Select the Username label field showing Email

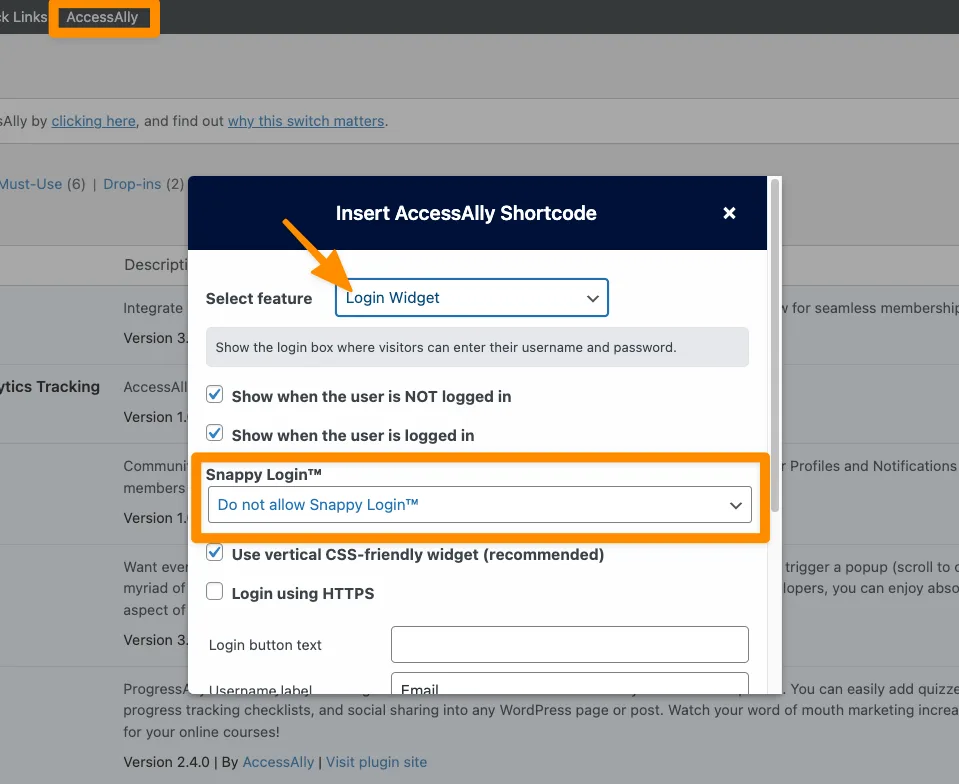pos(568,688)
